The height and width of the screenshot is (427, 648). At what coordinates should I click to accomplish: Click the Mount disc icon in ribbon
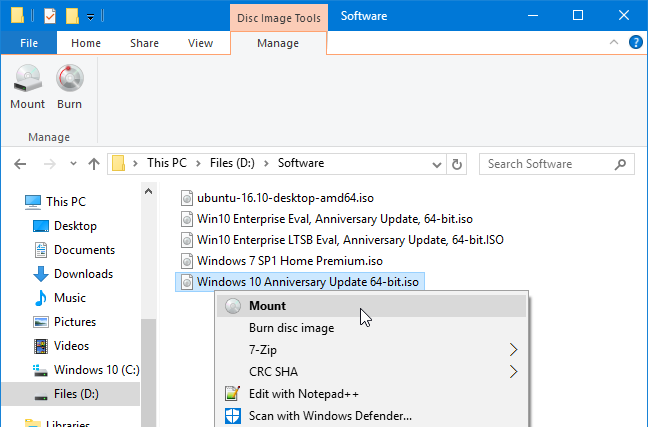[x=27, y=80]
